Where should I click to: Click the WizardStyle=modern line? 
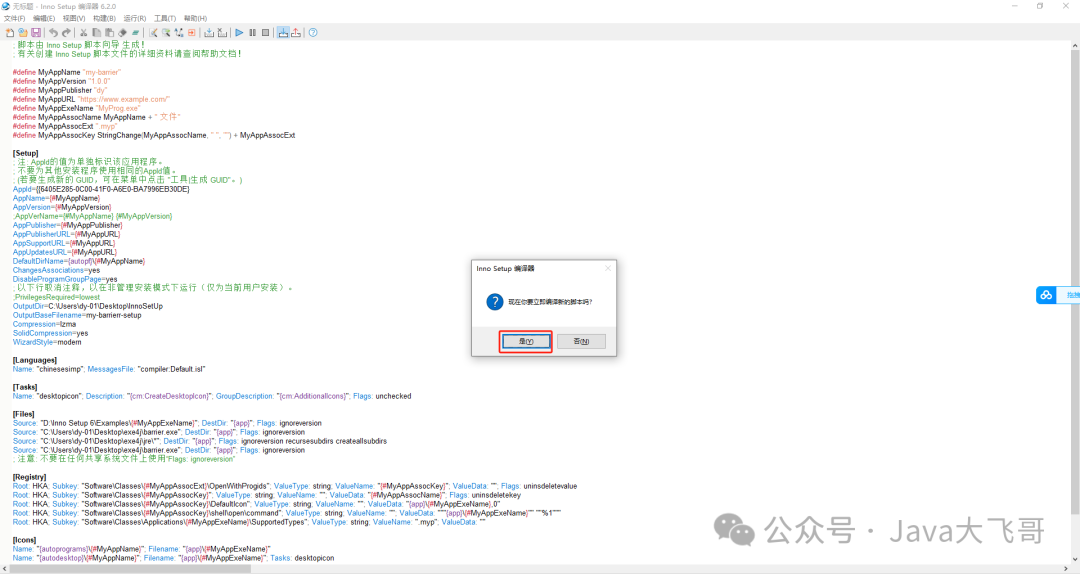[x=47, y=342]
